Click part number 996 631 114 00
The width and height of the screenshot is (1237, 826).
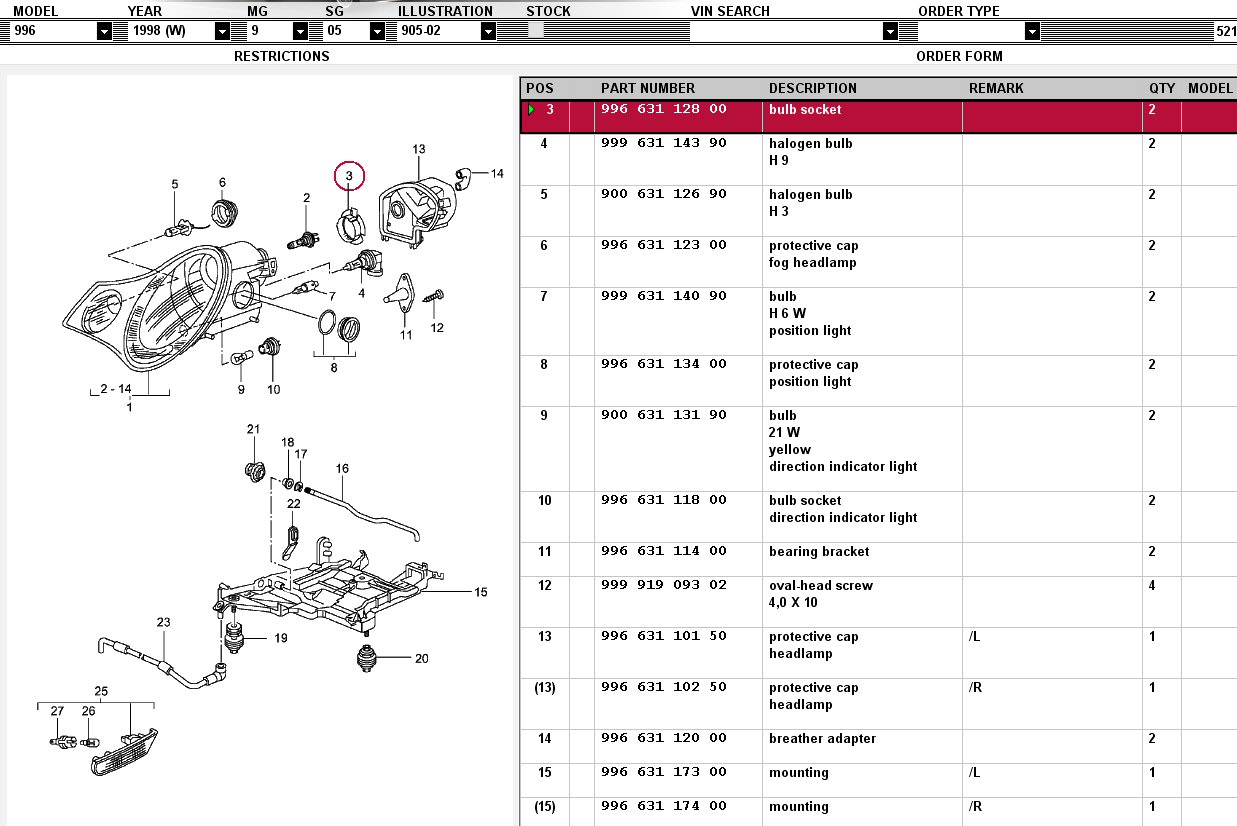[x=663, y=551]
